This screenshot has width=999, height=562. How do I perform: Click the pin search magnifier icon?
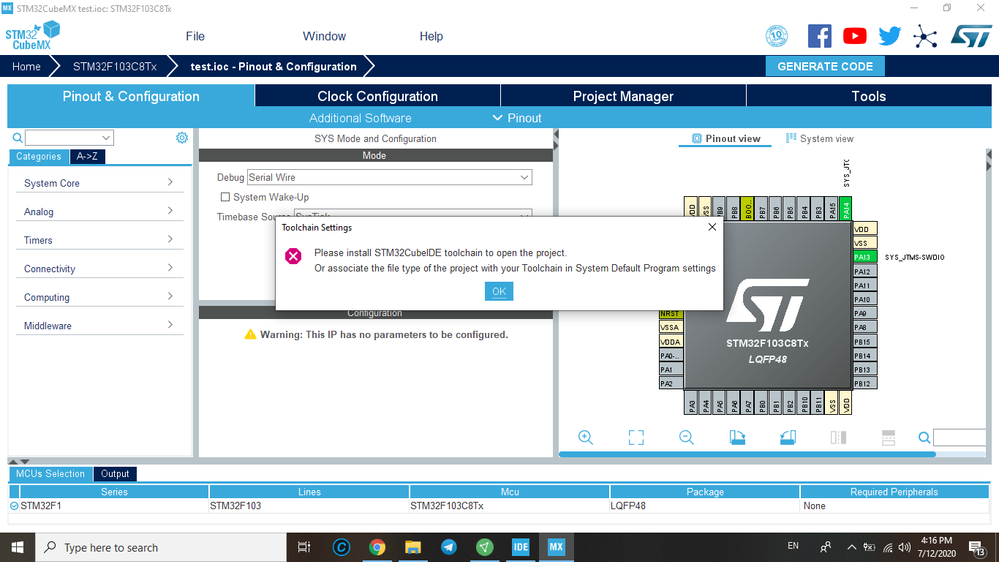click(x=924, y=437)
